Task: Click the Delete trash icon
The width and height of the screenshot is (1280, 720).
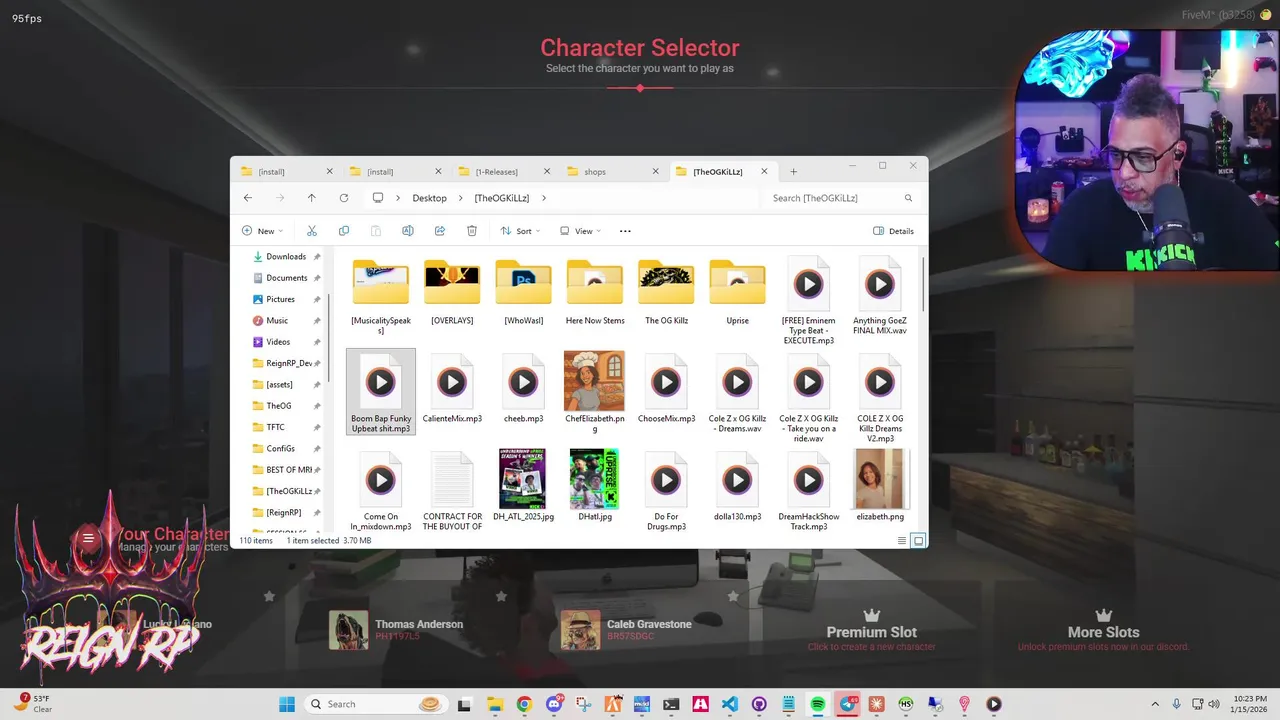Action: (472, 231)
